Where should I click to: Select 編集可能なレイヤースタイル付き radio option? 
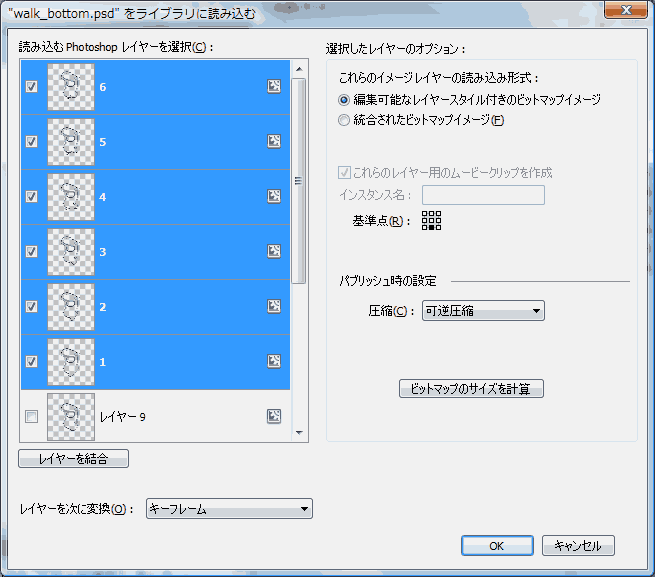click(x=345, y=100)
